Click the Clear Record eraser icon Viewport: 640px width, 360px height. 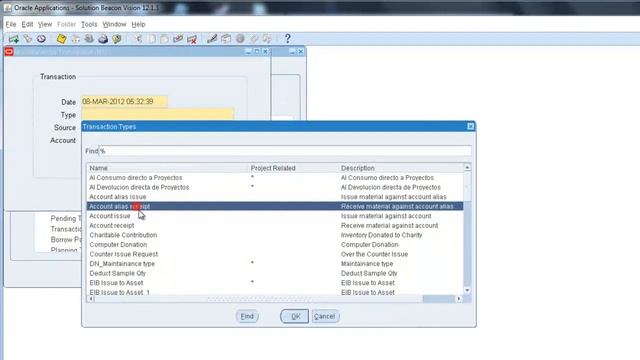pyautogui.click(x=178, y=39)
